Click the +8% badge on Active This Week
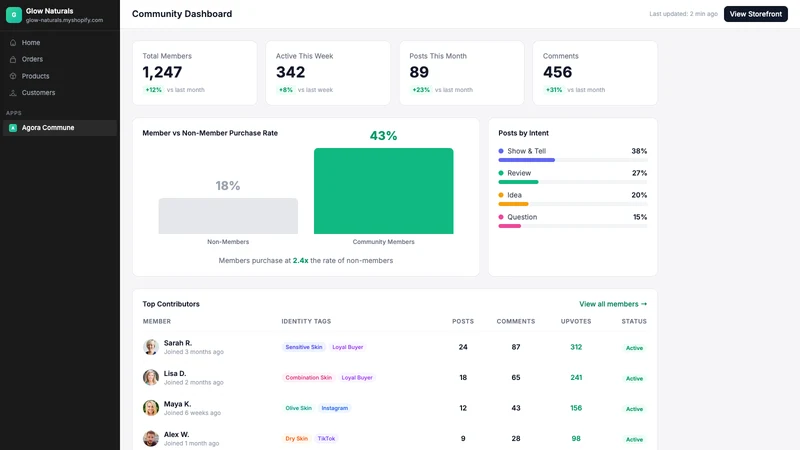Viewport: 800px width, 450px height. pyautogui.click(x=286, y=90)
